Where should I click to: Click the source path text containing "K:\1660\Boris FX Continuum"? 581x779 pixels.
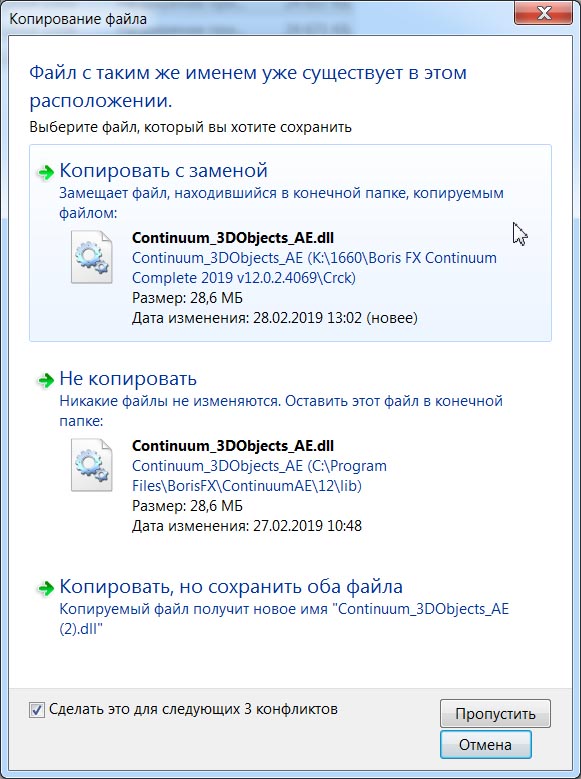pyautogui.click(x=314, y=268)
